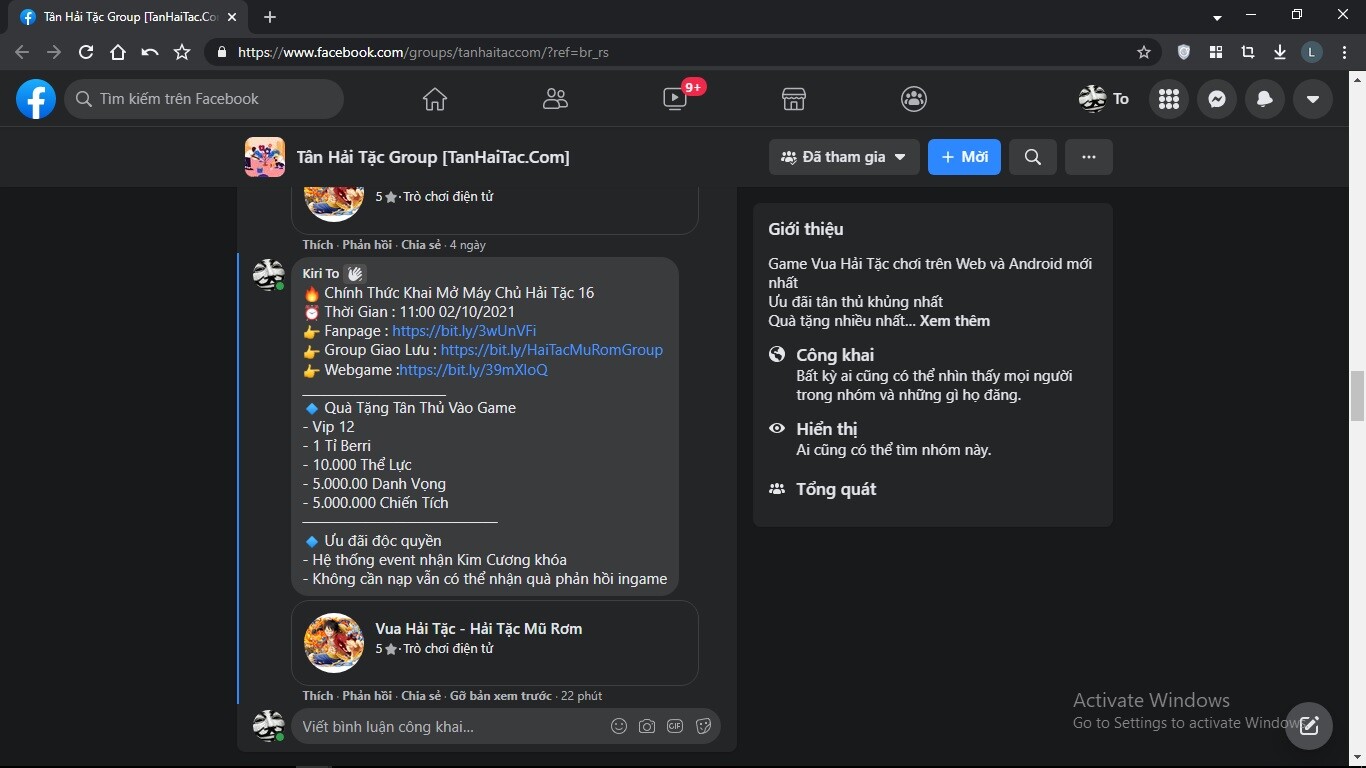Attach a photo with the camera icon
The image size is (1366, 768).
click(x=647, y=726)
